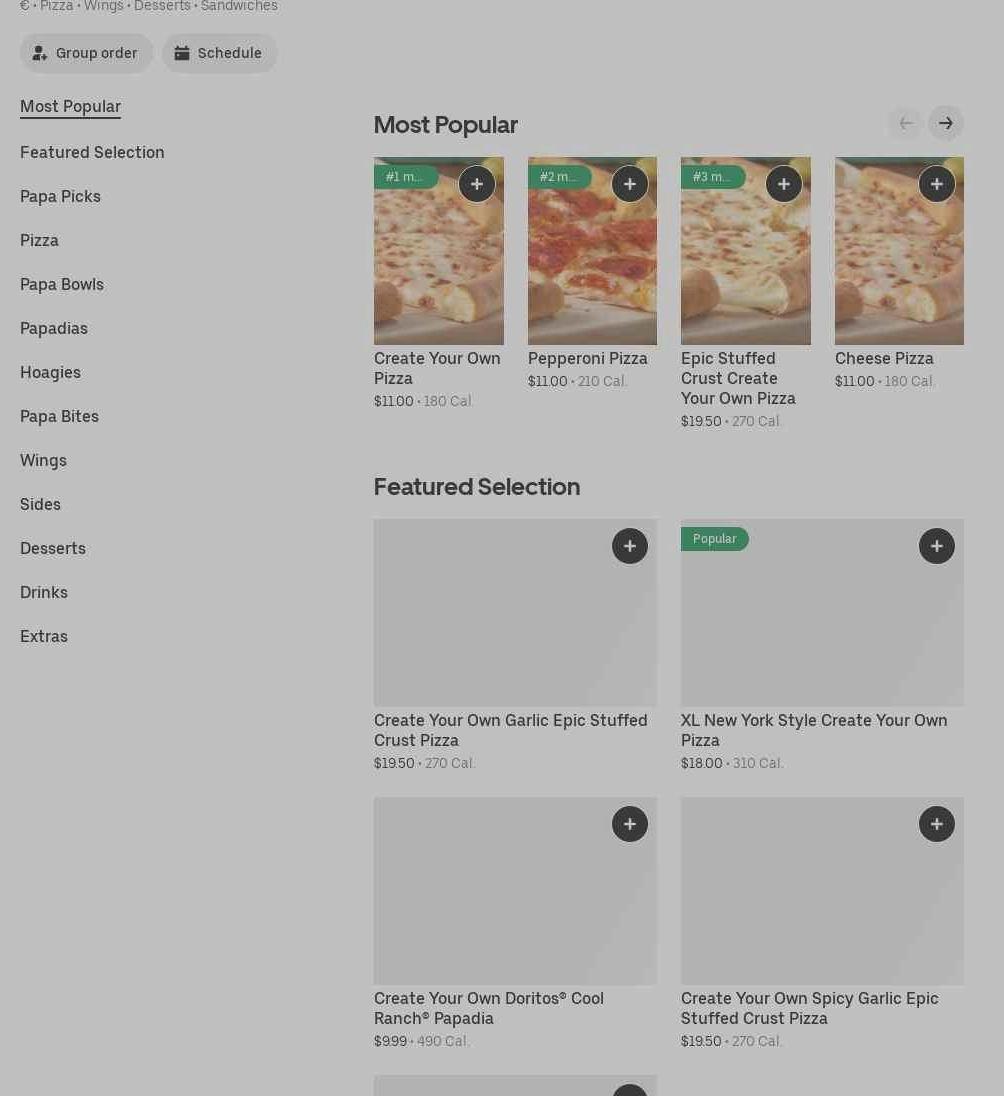Add Doritos Cool Ranch Papadia

click(630, 824)
